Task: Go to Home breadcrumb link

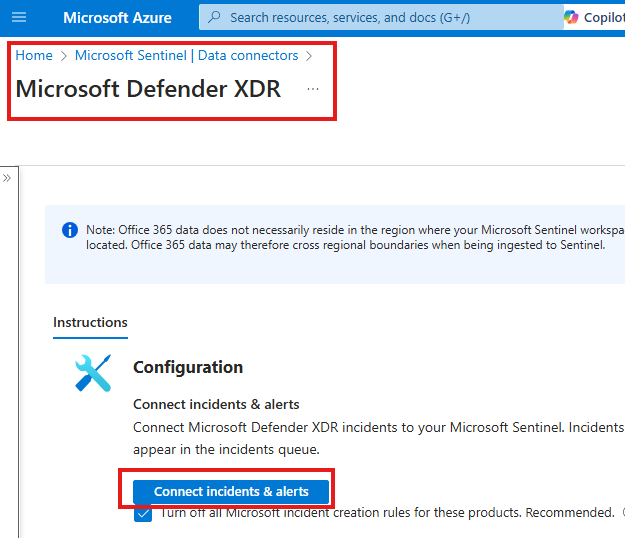Action: click(34, 55)
